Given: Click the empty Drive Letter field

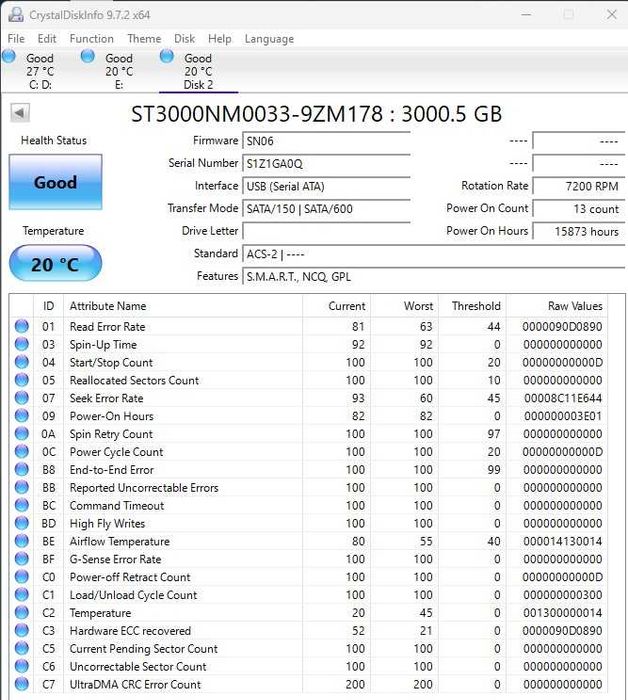Looking at the screenshot, I should click(x=326, y=231).
